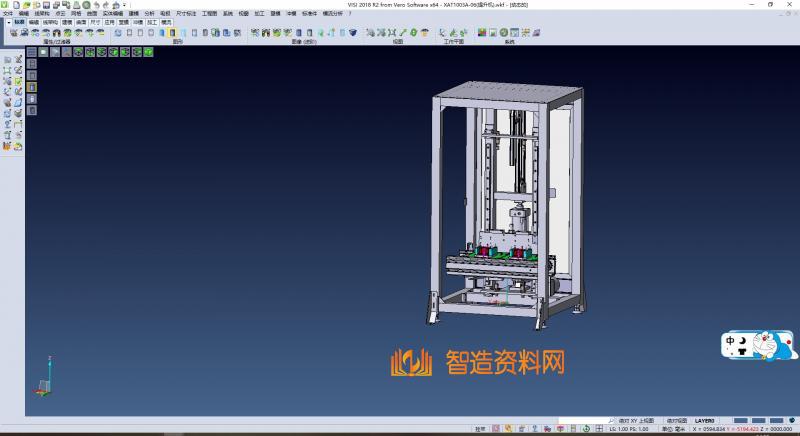Click the yellow umbrella icon ending 视图 group
Viewport: 800px width, 436px height.
(x=424, y=33)
